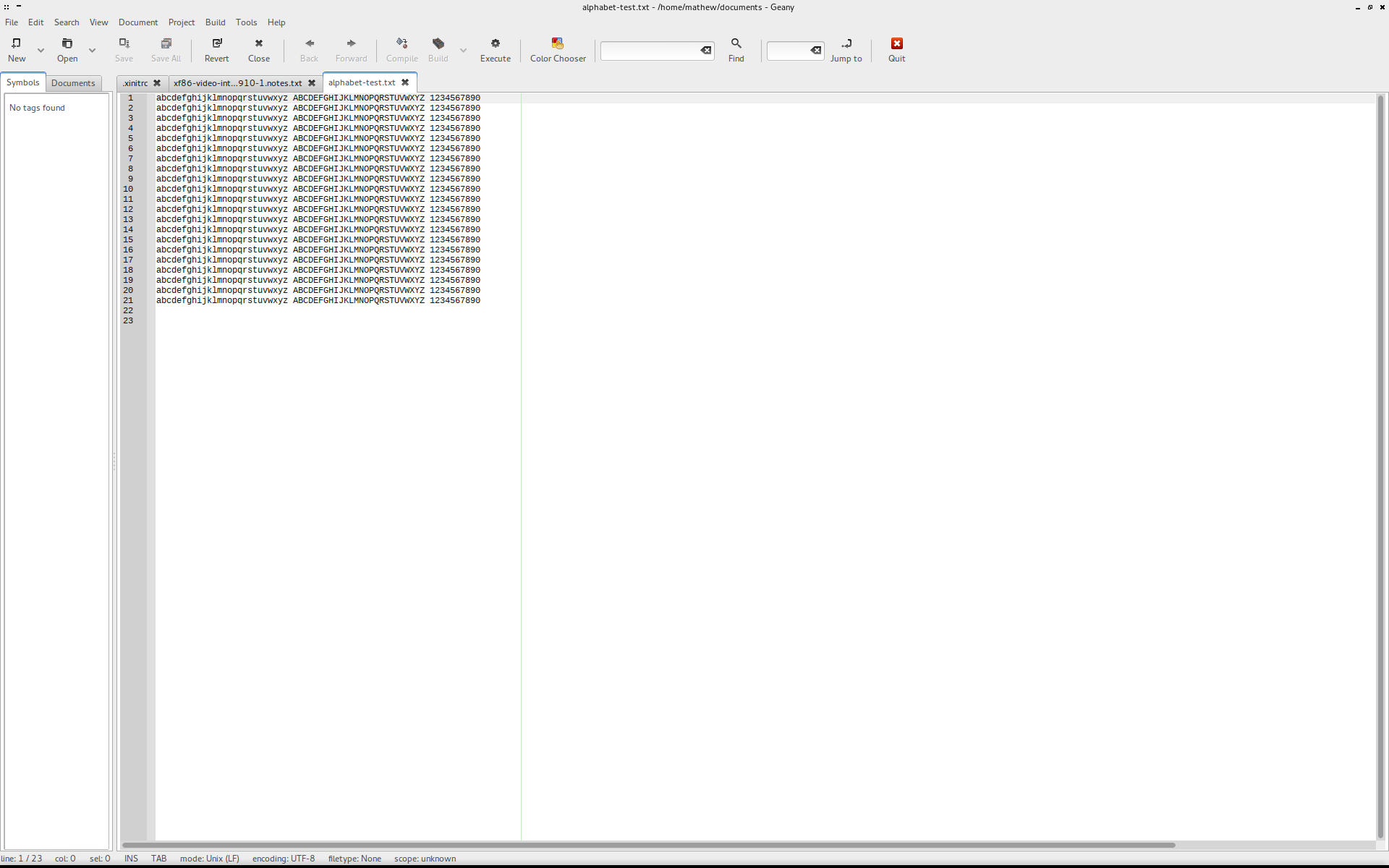The height and width of the screenshot is (868, 1389).
Task: Click the line number input field
Action: 787,51
